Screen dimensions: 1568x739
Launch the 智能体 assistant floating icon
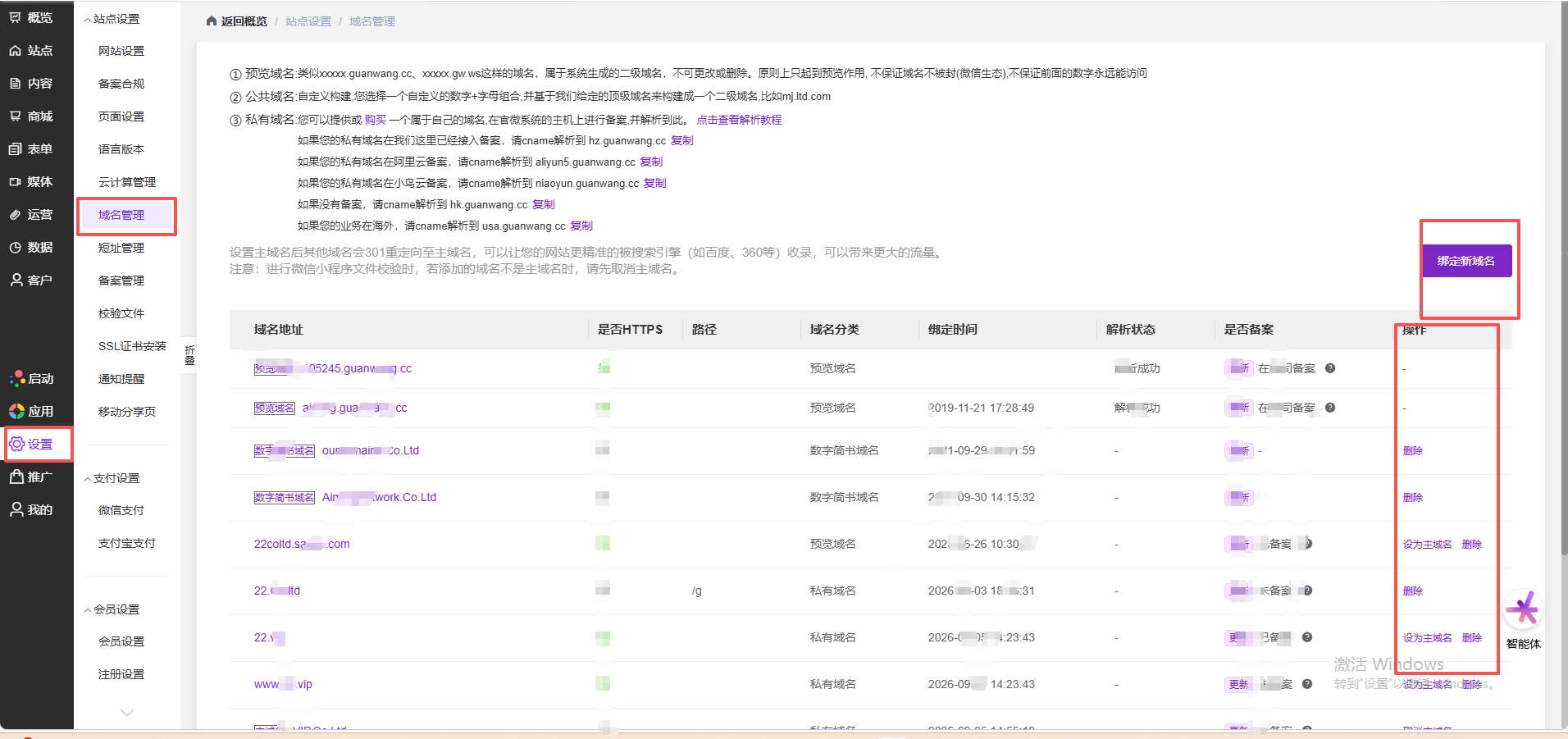[x=1524, y=610]
